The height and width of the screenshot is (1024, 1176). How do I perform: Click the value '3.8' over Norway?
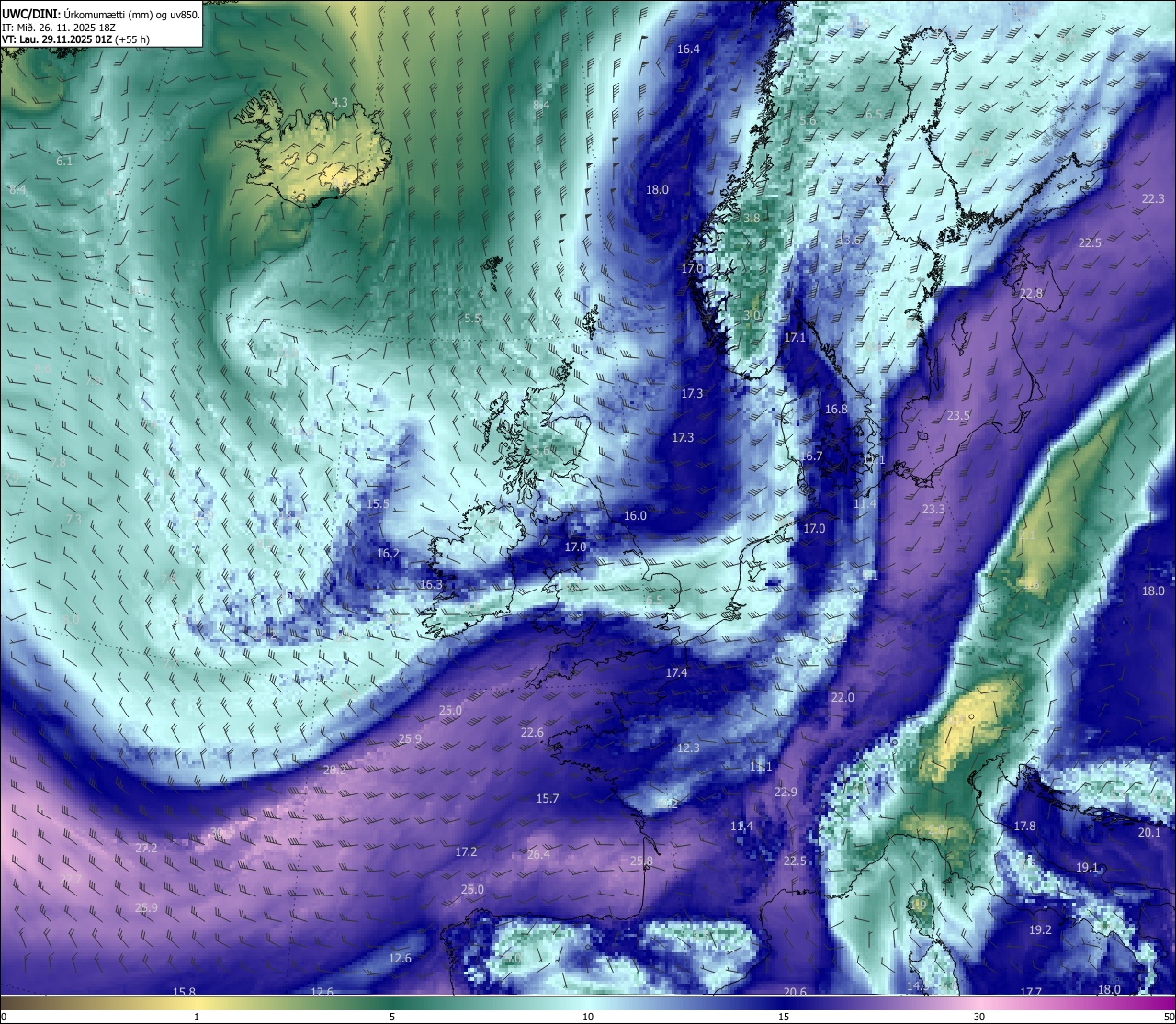(x=752, y=219)
